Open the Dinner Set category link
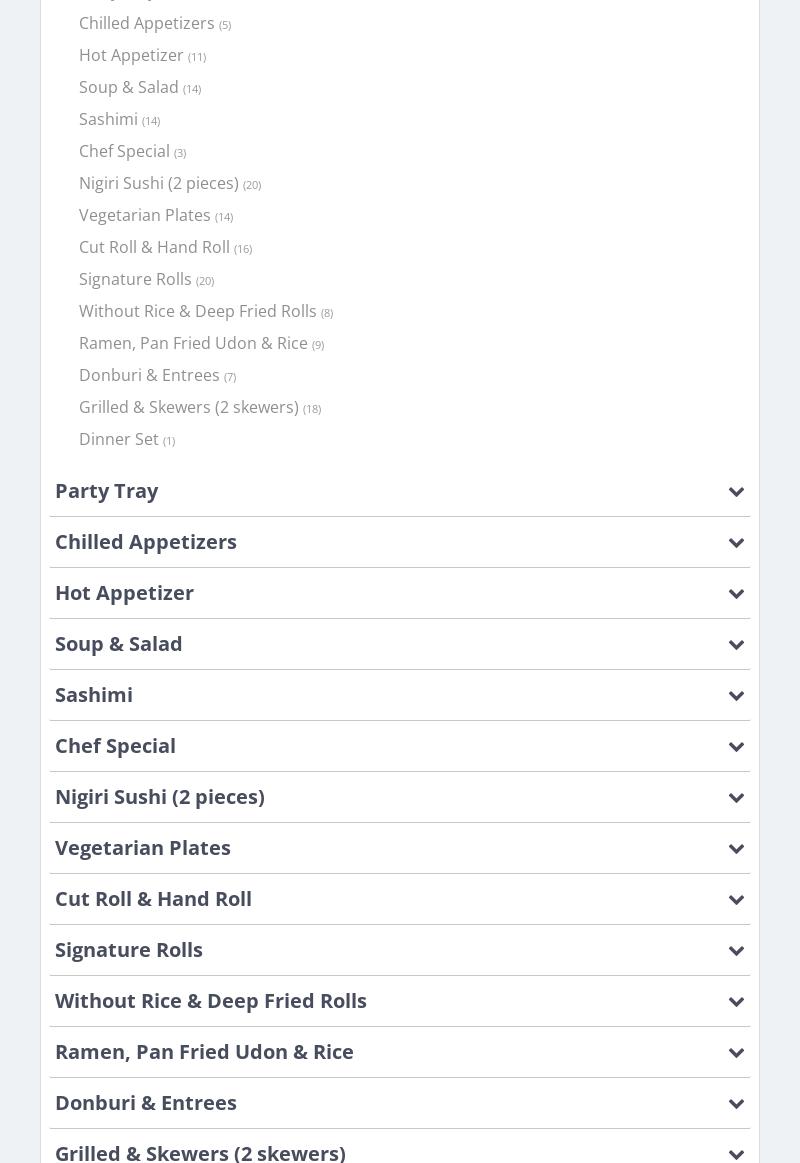The width and height of the screenshot is (800, 1163). (x=119, y=439)
